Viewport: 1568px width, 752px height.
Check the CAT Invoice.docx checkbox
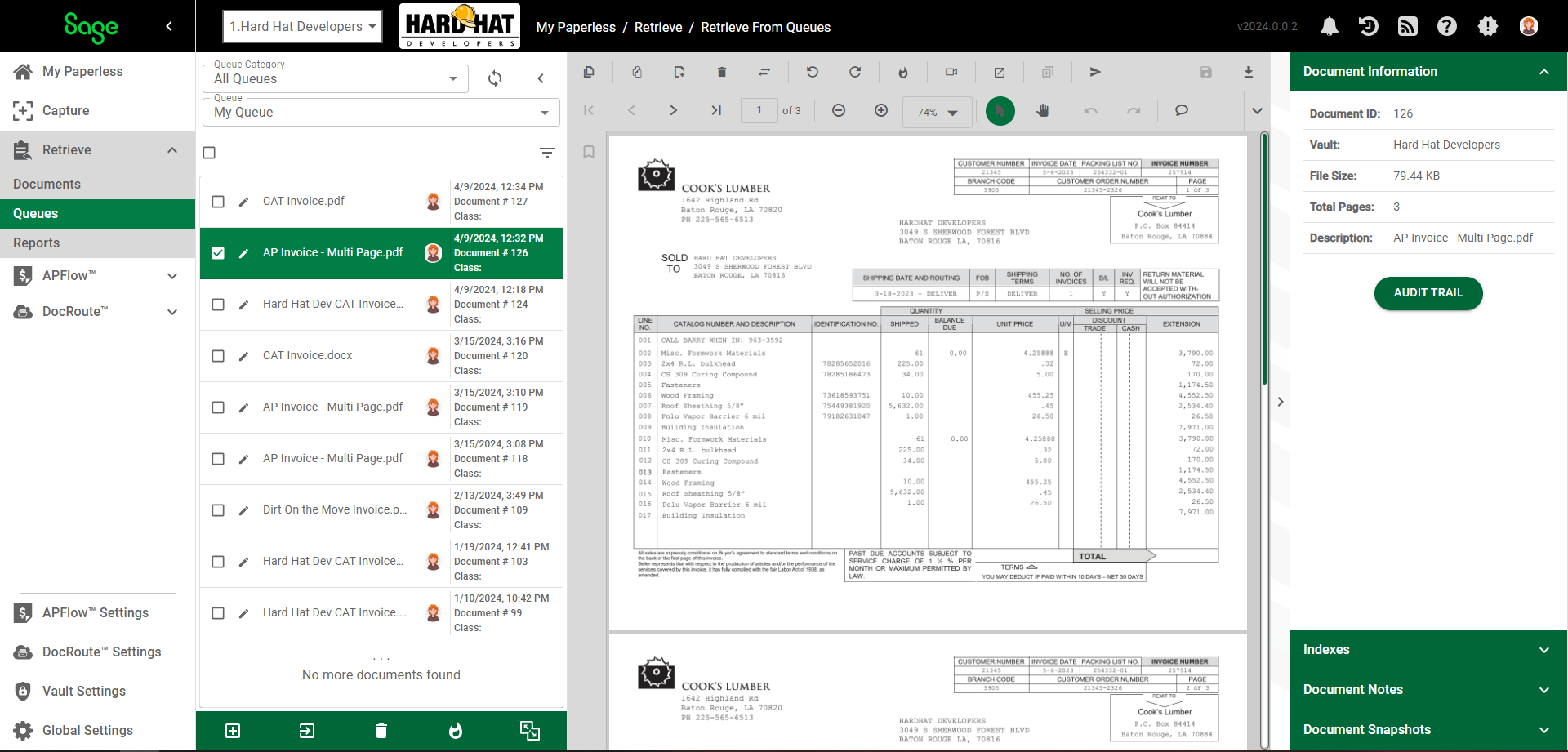[x=218, y=356]
